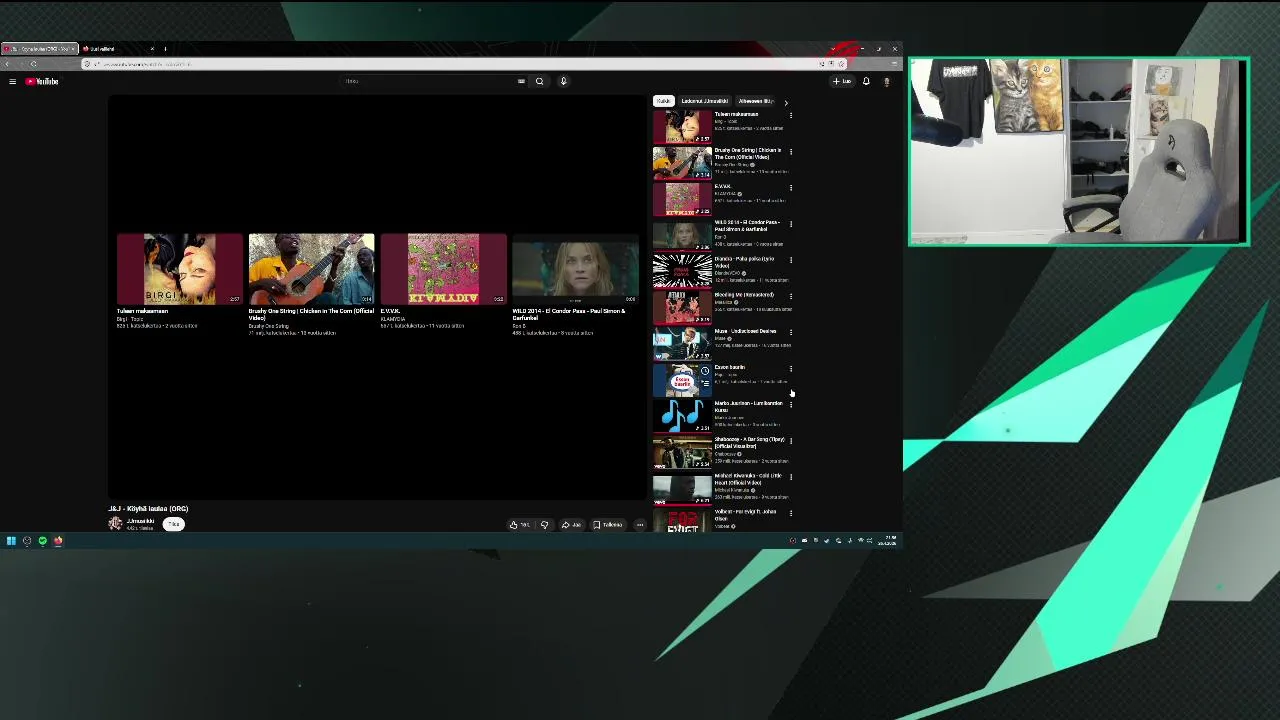
Task: Click the taskbar clock and date
Action: (x=890, y=541)
